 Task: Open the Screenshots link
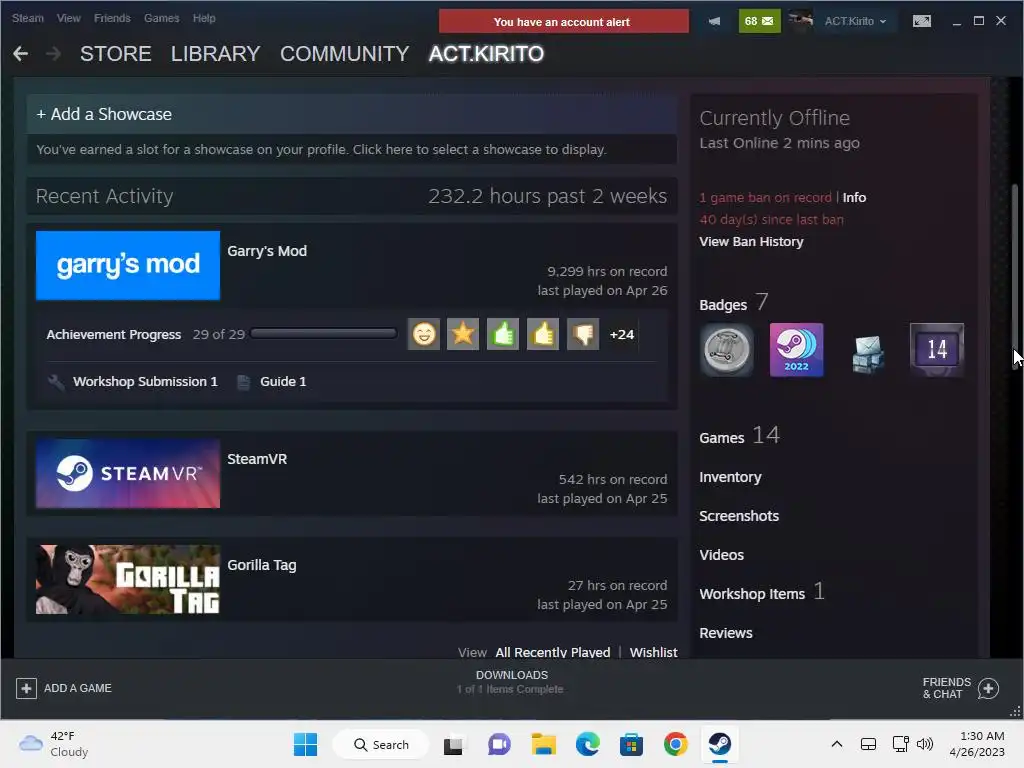[739, 516]
